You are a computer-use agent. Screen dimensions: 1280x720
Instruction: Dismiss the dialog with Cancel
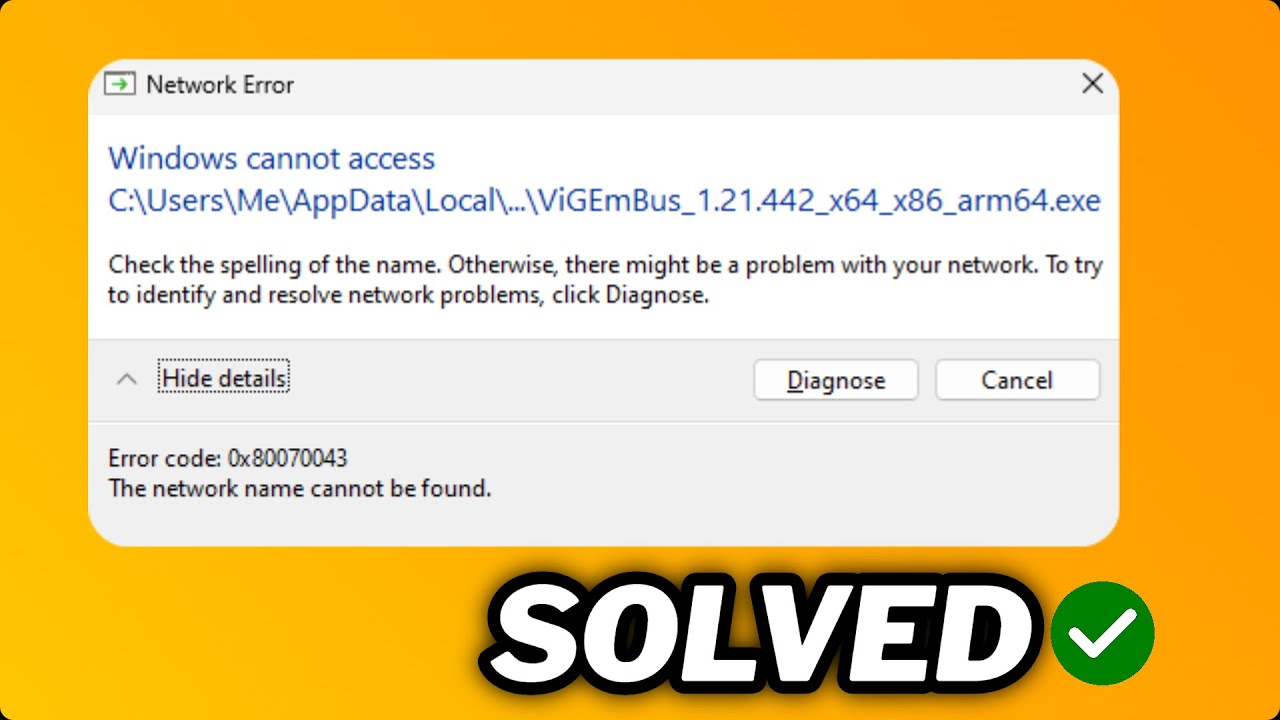pyautogui.click(x=1017, y=380)
